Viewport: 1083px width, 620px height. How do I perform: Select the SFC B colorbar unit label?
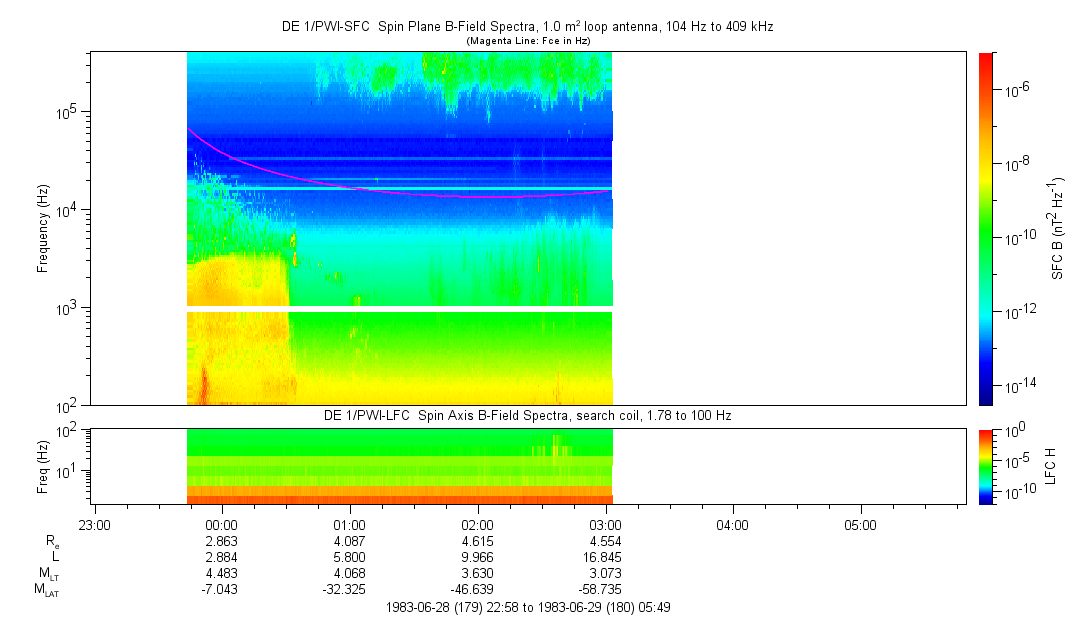tap(1058, 228)
